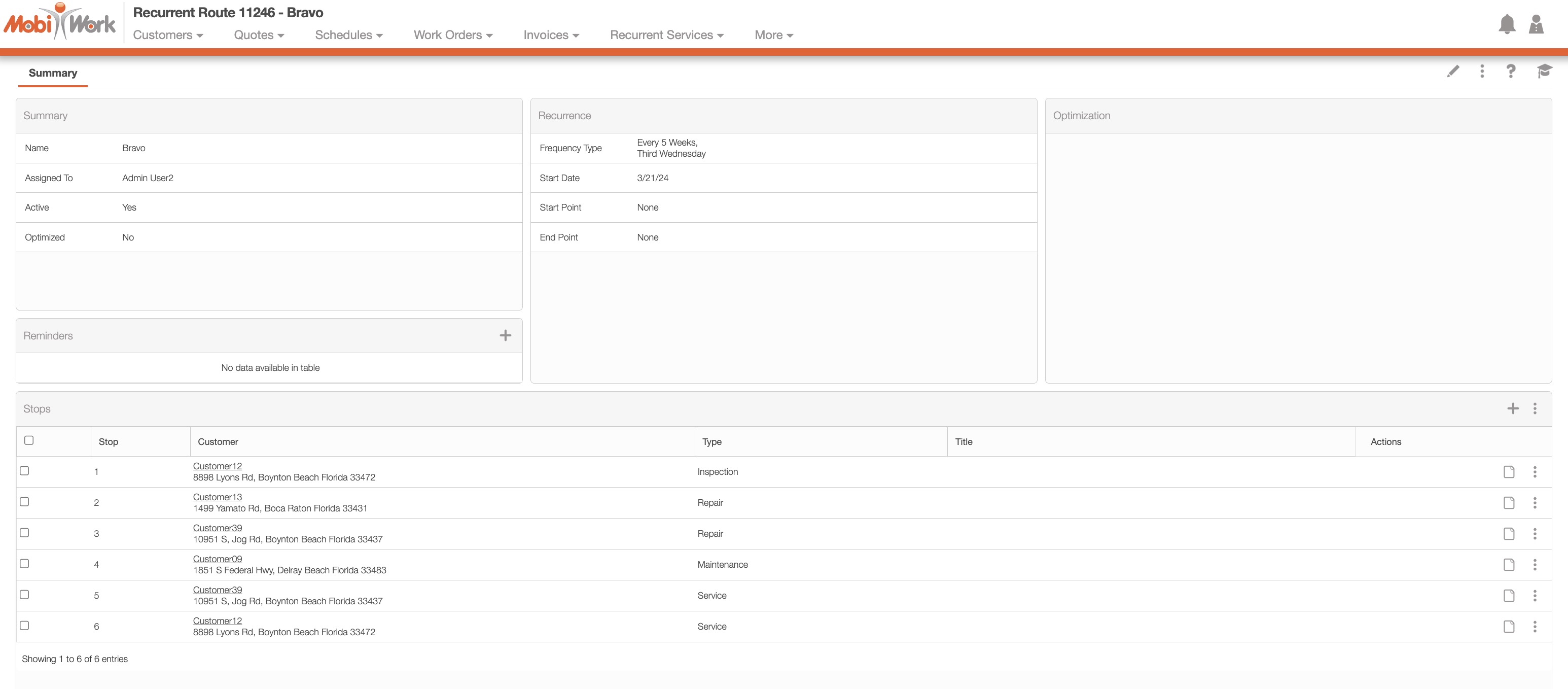Open the Work Orders dropdown

453,36
